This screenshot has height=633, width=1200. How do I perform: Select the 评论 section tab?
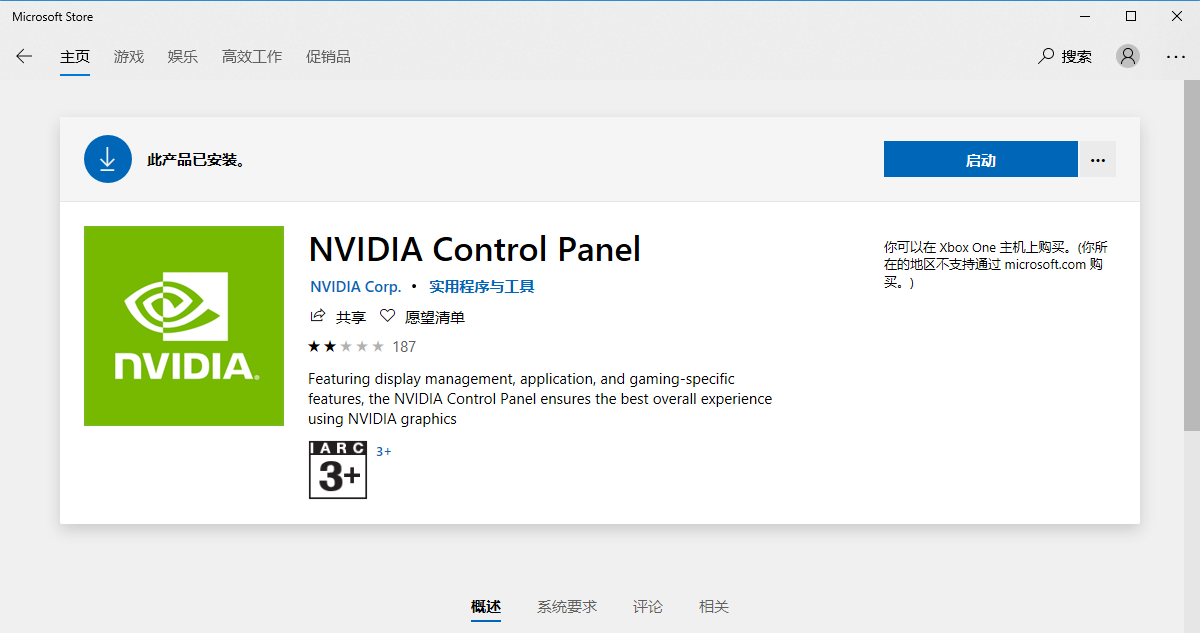pos(648,606)
